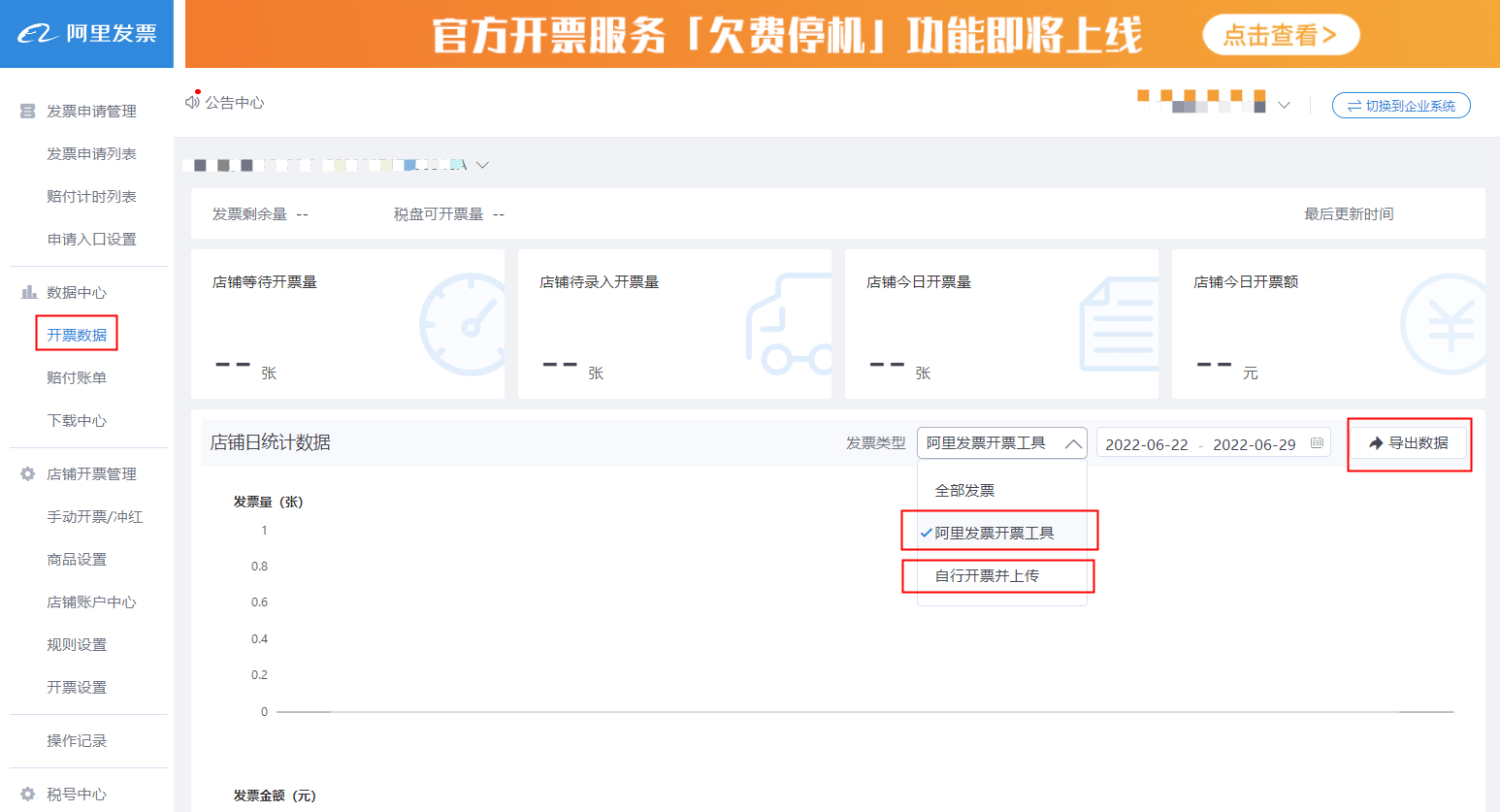
Task: Click the 发票金额（元） chart title
Action: [275, 796]
